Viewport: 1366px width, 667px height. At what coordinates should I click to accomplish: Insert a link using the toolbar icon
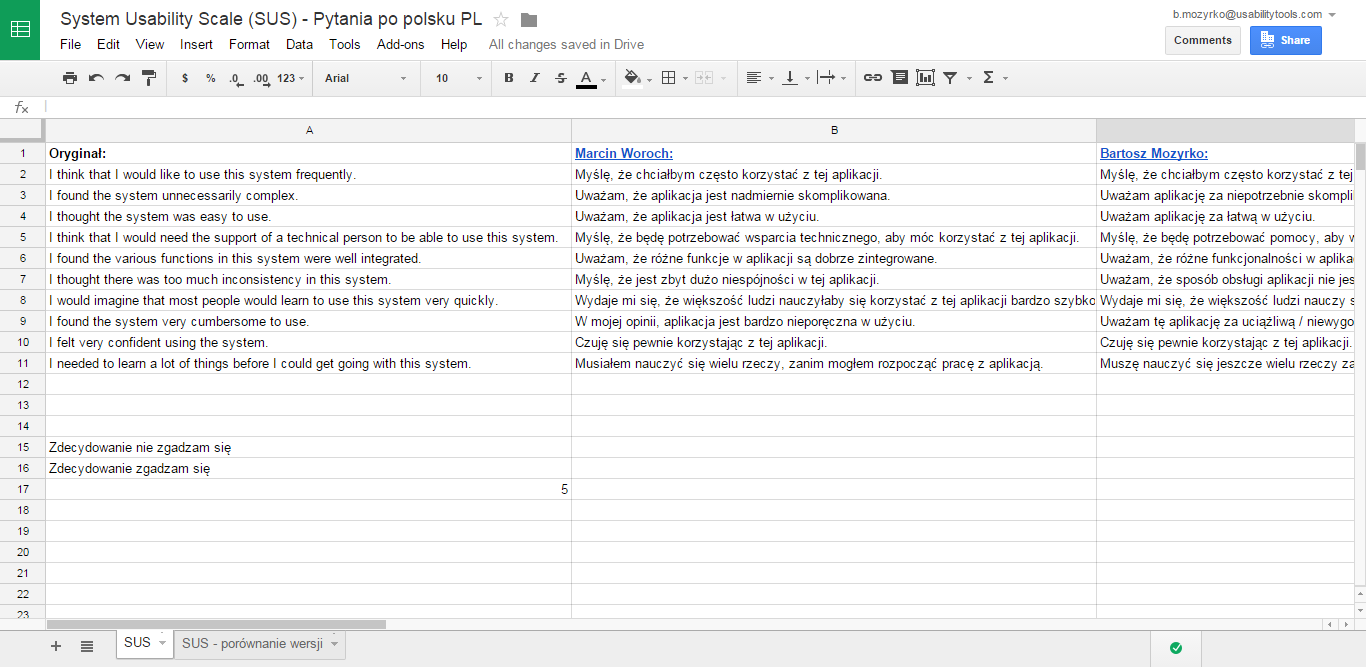coord(872,78)
